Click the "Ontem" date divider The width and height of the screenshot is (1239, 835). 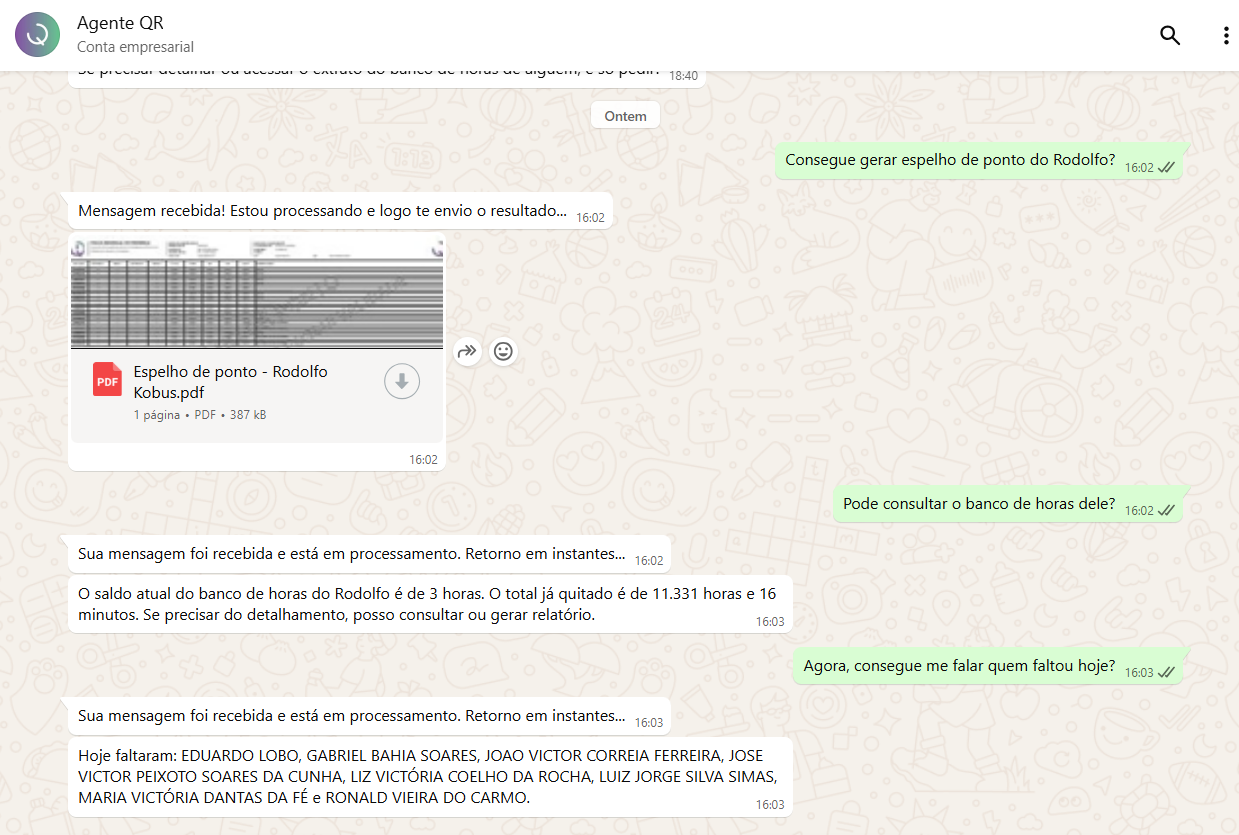(x=625, y=116)
